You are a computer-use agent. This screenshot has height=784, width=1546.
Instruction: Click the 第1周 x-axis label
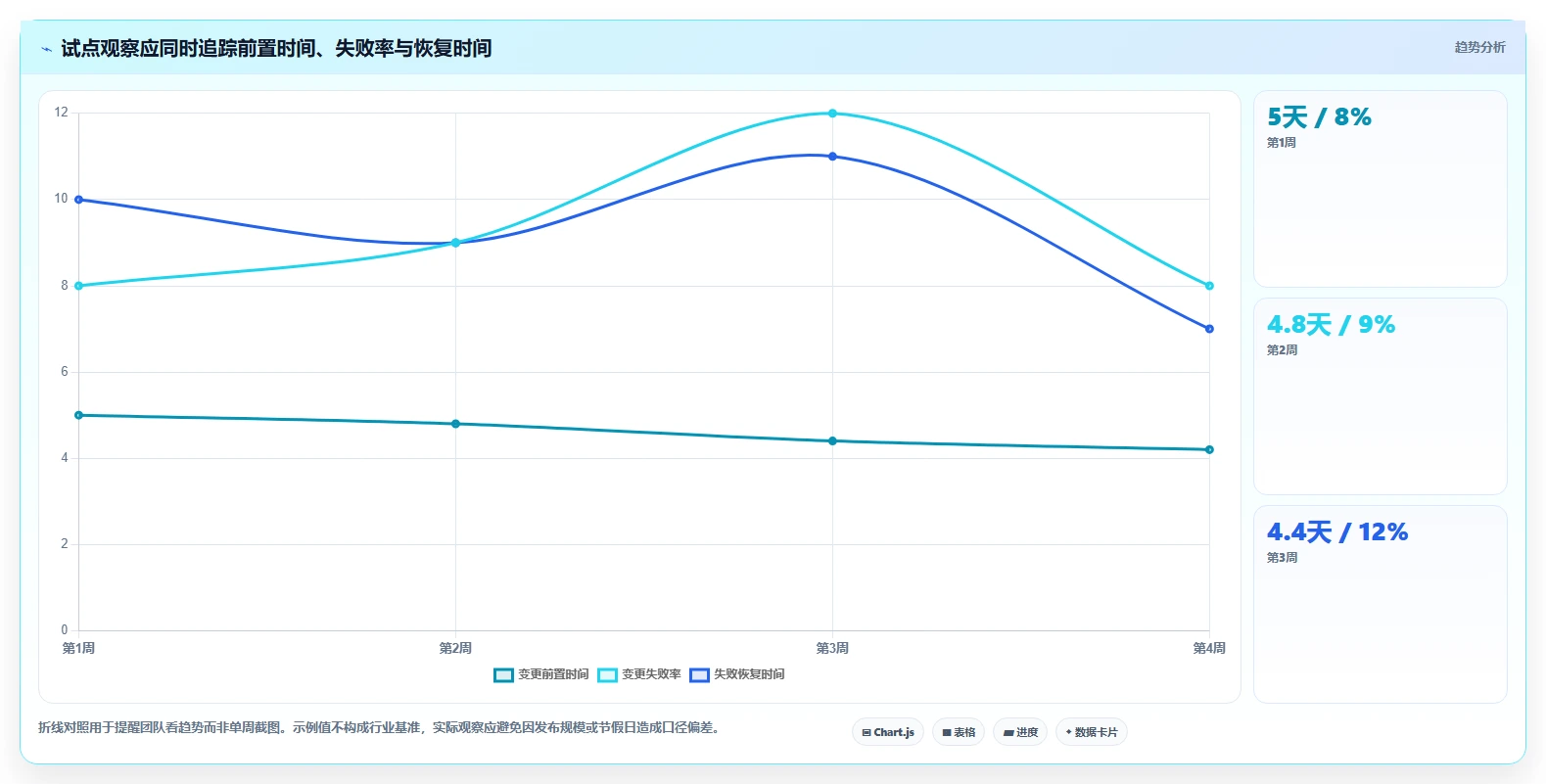[78, 648]
